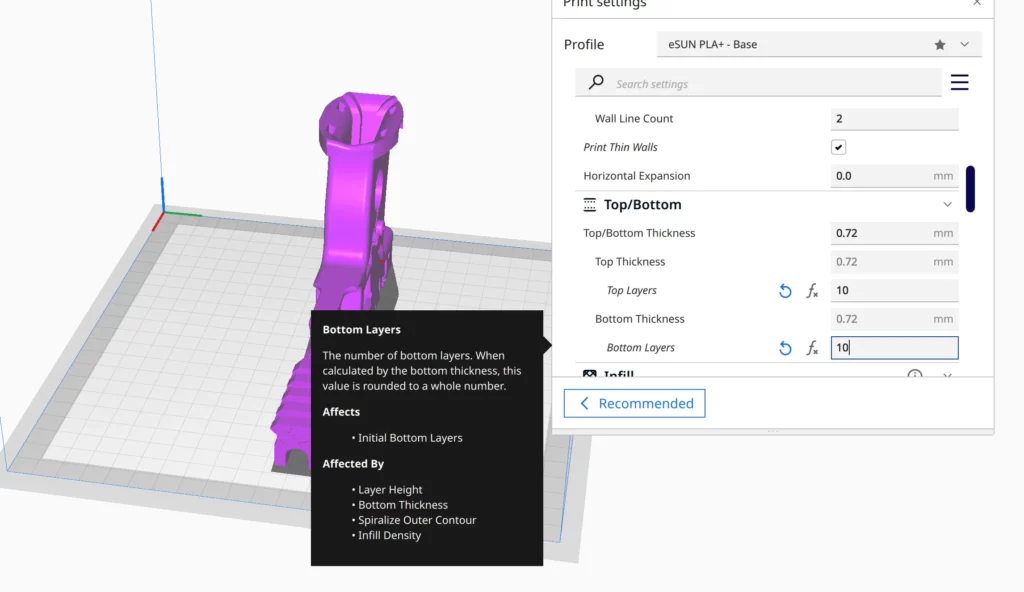Click the fx formula icon for Bottom Layers
1024x592 pixels.
pos(812,348)
